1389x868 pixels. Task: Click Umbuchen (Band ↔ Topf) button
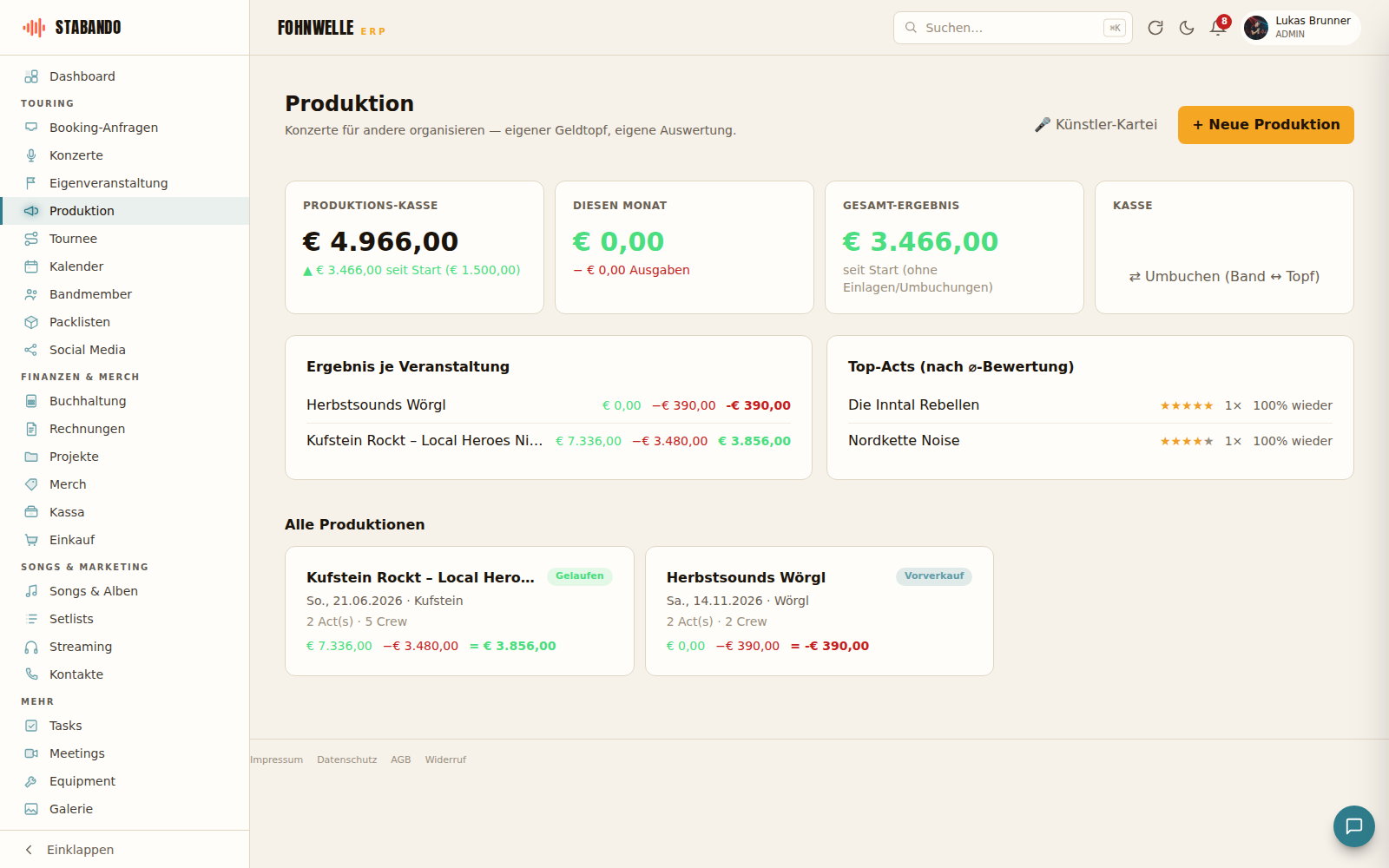tap(1224, 276)
